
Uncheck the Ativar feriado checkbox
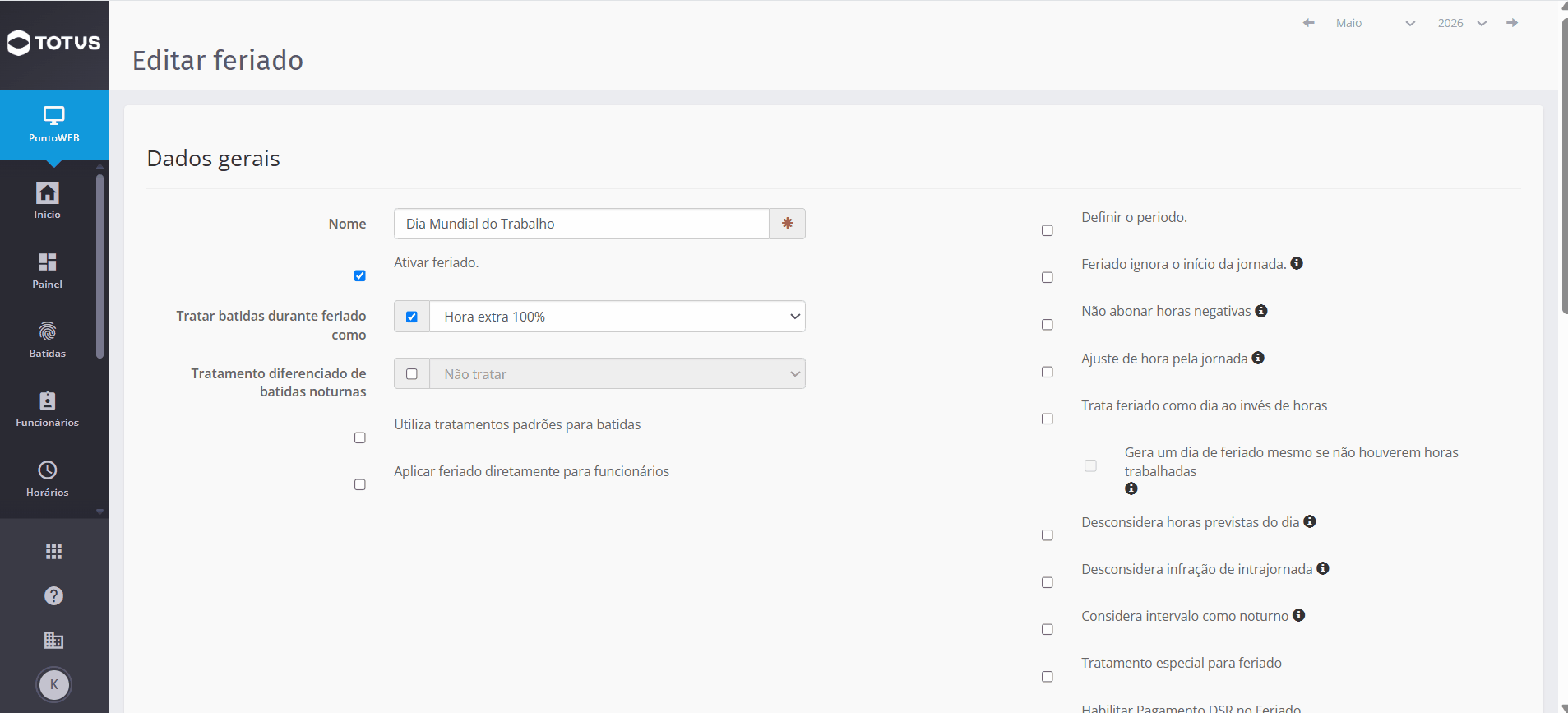click(360, 275)
